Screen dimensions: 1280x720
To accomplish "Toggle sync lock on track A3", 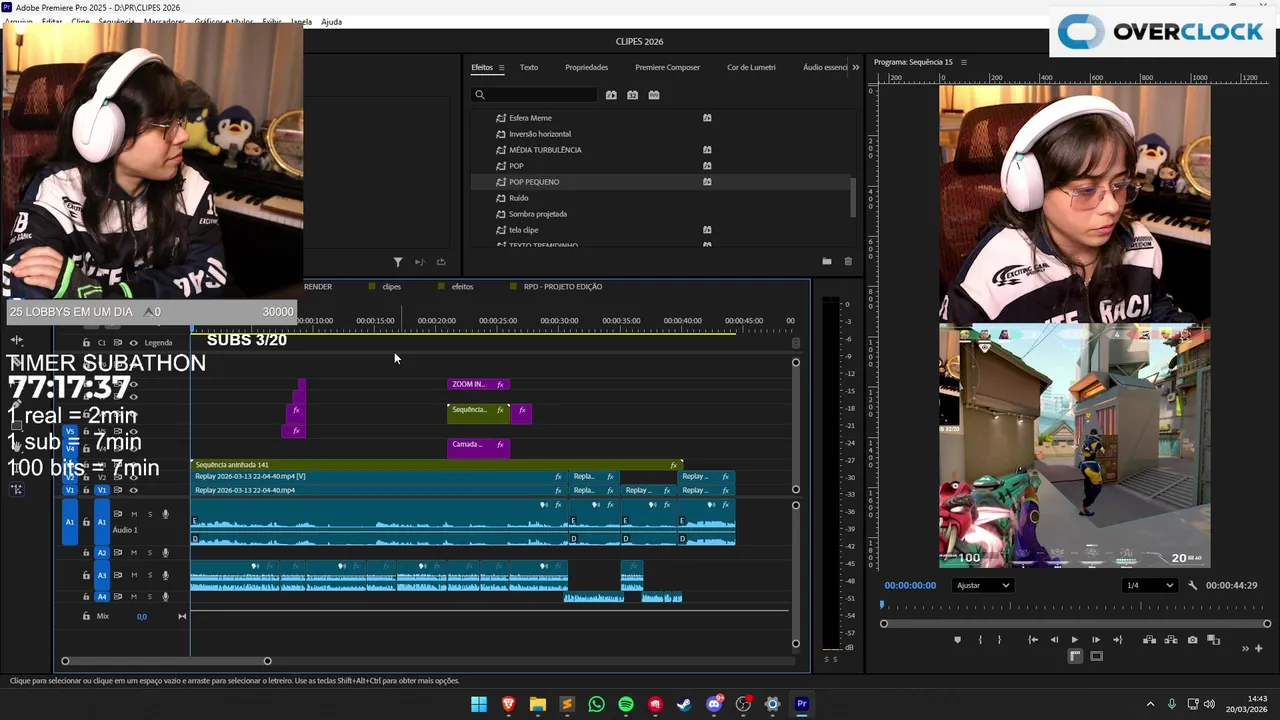I will click(117, 575).
